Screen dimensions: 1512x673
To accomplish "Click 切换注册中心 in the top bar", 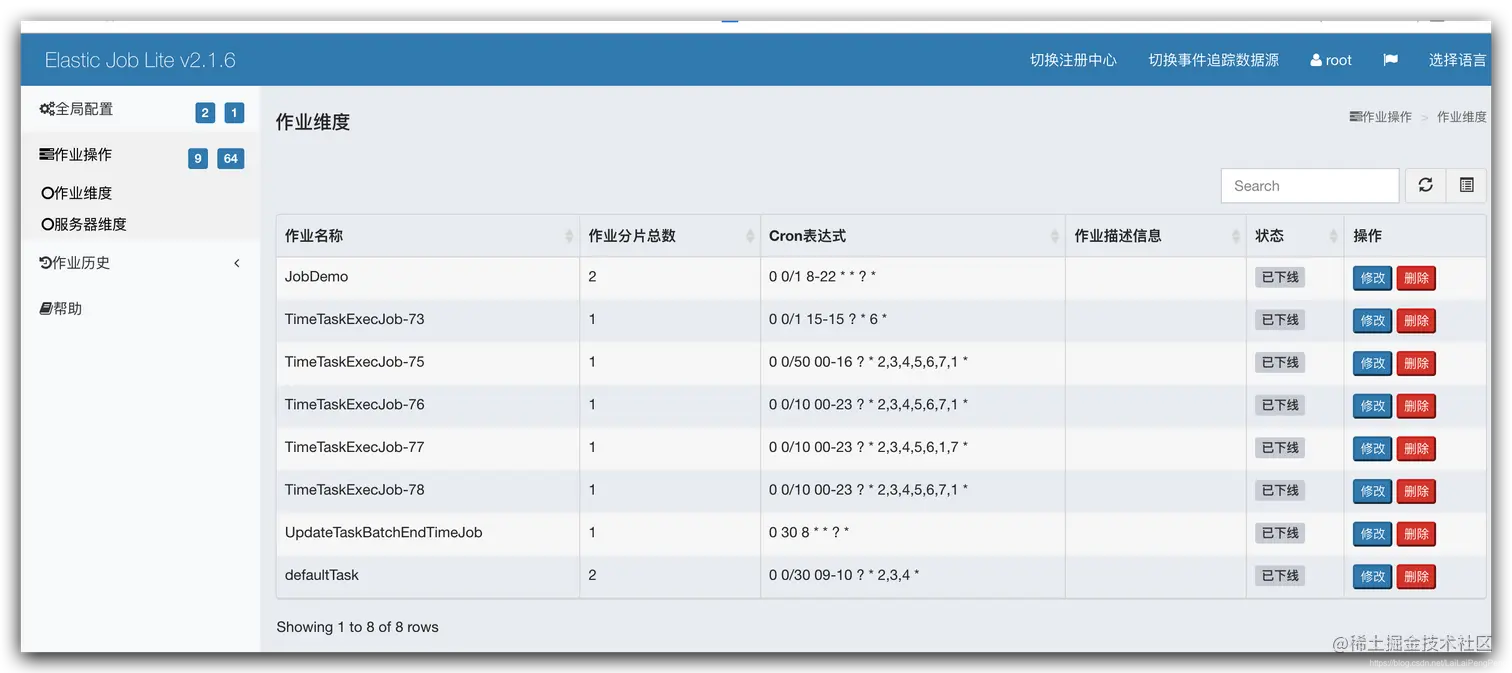I will (x=1073, y=60).
